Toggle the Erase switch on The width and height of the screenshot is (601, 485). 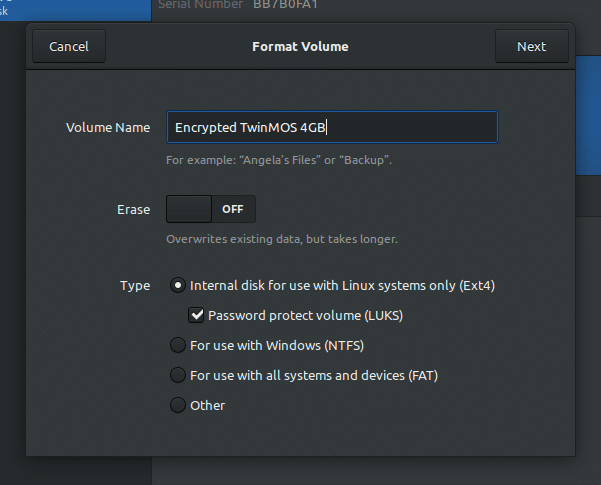coord(211,210)
